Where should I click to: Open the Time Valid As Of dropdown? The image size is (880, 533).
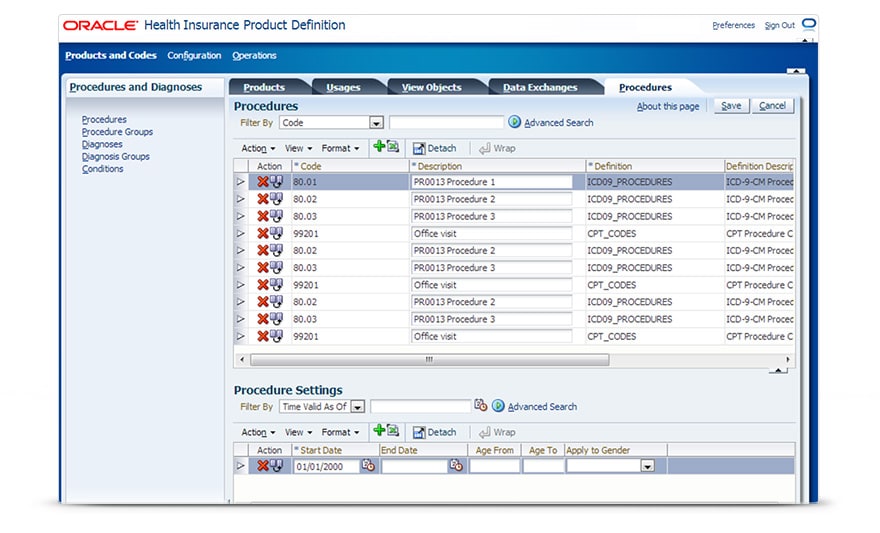357,407
